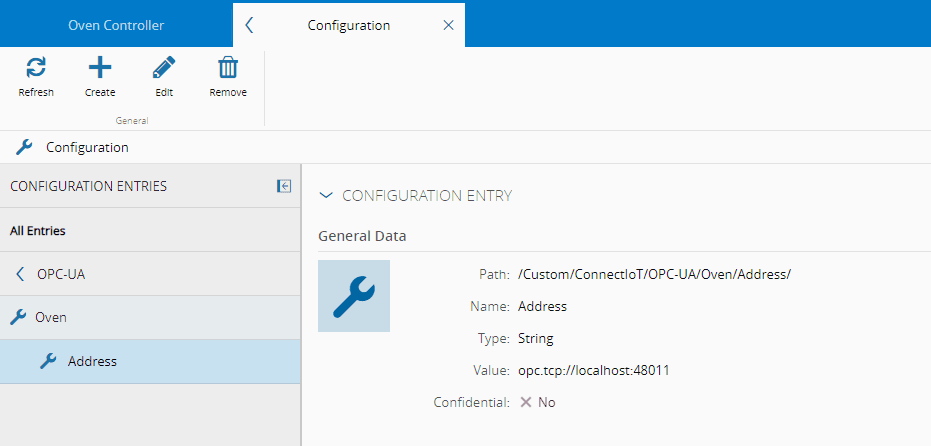Click the Create plus icon

tap(100, 68)
